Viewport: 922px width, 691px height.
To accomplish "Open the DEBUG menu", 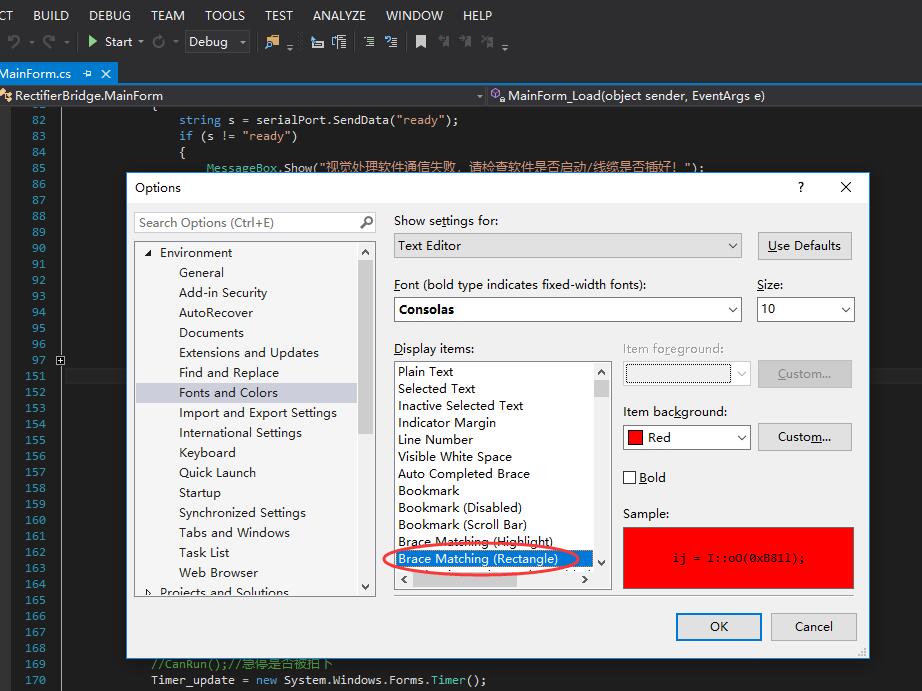I will (110, 15).
